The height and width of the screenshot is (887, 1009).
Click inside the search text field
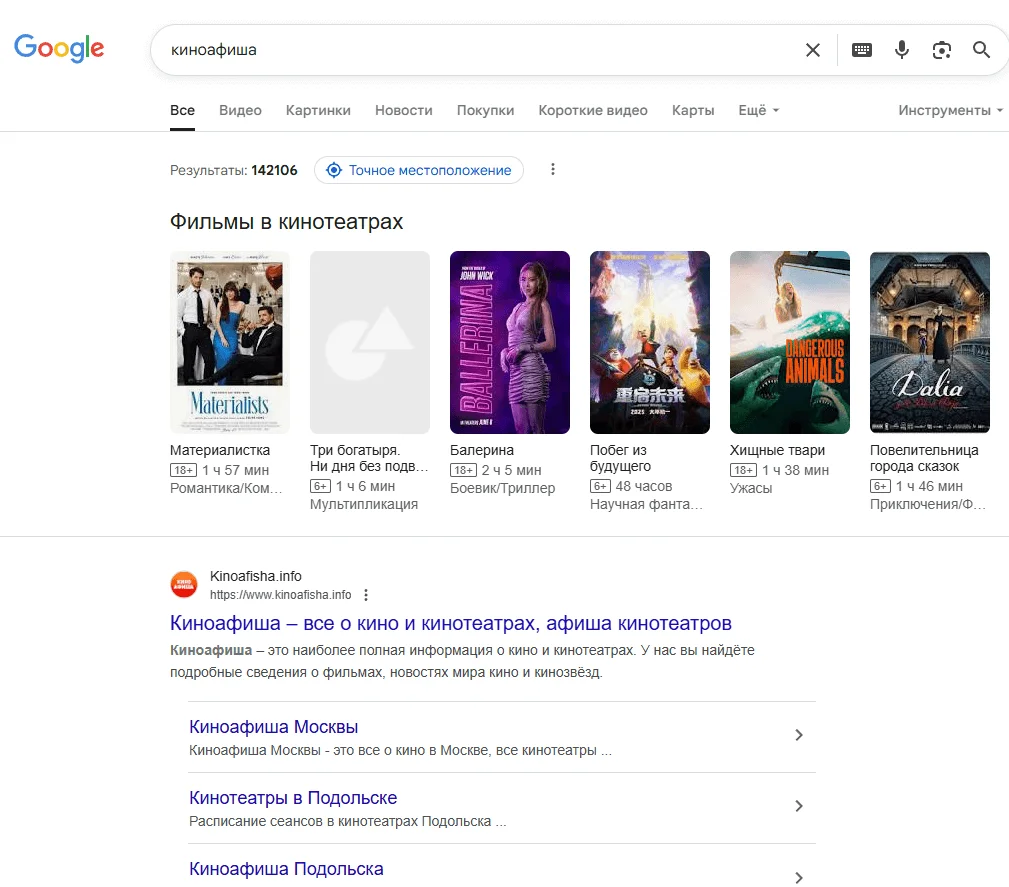pos(480,50)
